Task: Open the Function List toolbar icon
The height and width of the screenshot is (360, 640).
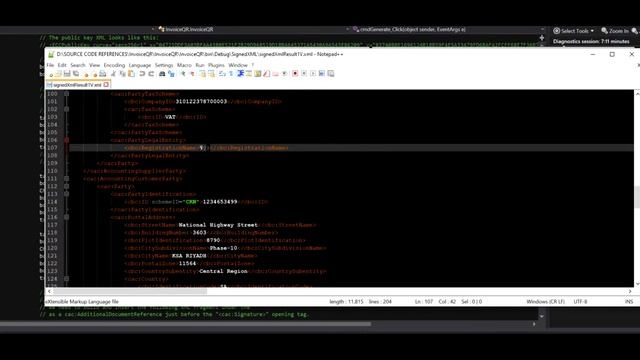Action: click(267, 74)
